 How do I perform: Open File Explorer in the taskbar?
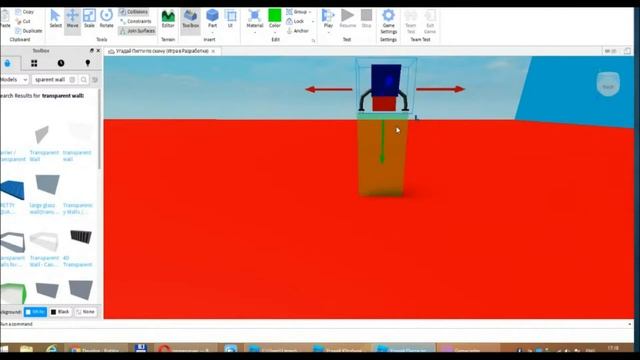[26, 349]
